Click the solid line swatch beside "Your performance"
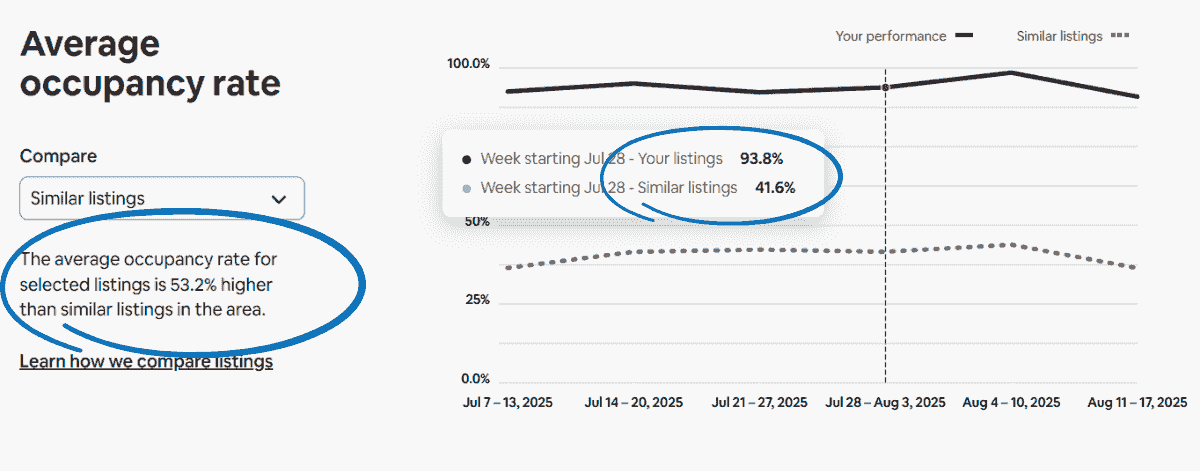1200x471 pixels. 964,36
